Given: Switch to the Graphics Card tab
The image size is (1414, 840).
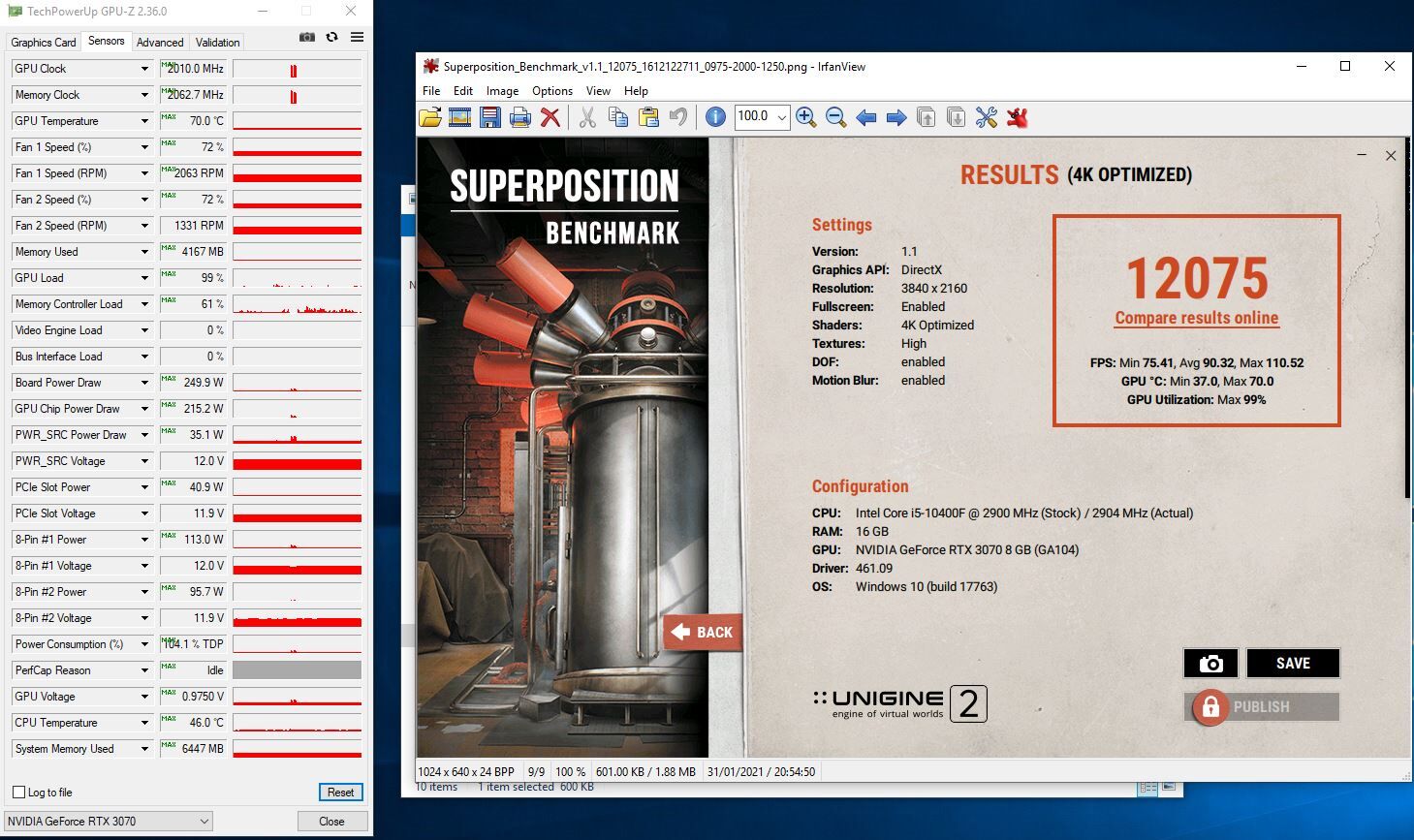Looking at the screenshot, I should pos(43,43).
